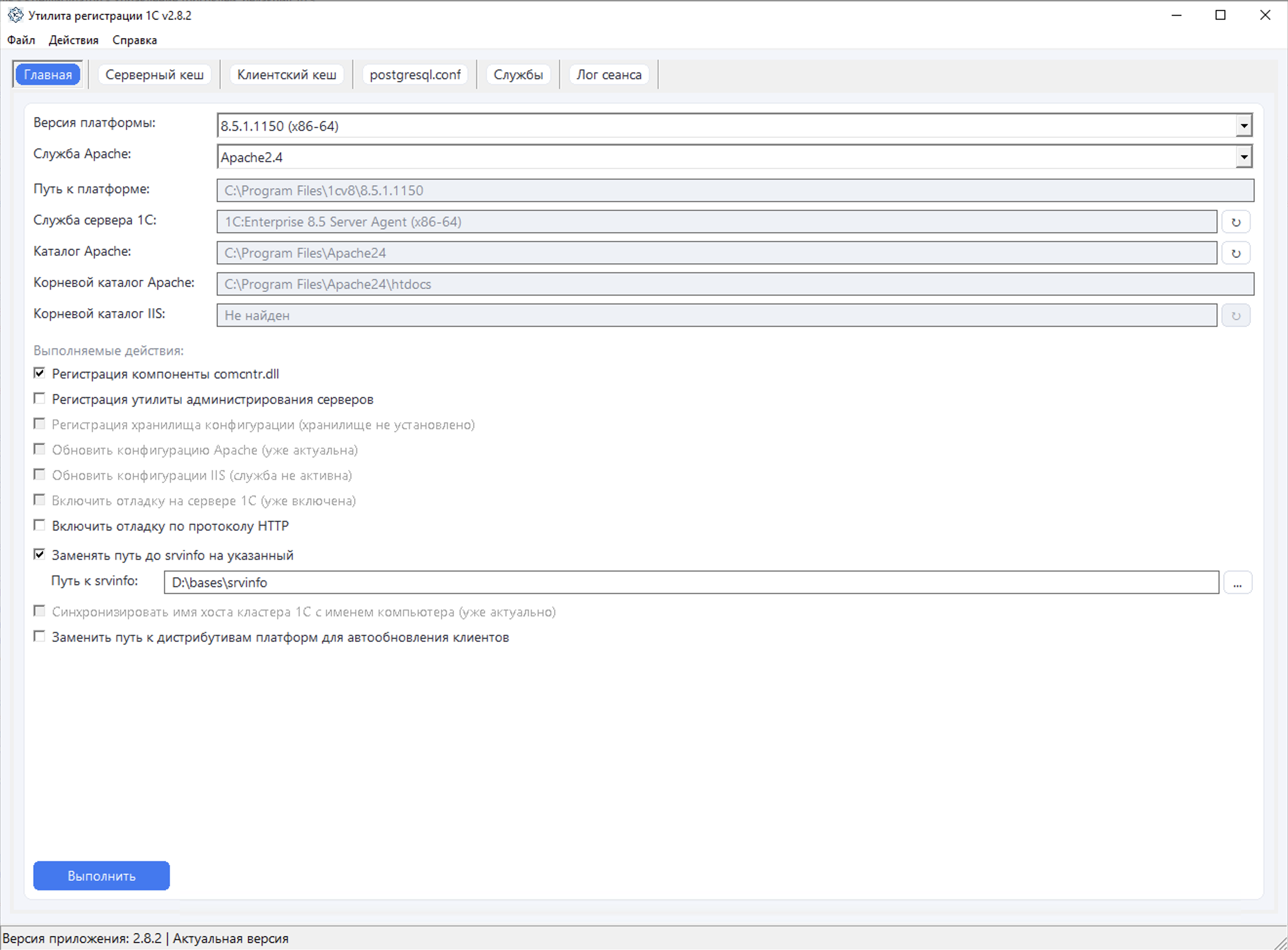Screen dimensions: 1288x950
Task: Enable server administration utility registration
Action: 39,398
